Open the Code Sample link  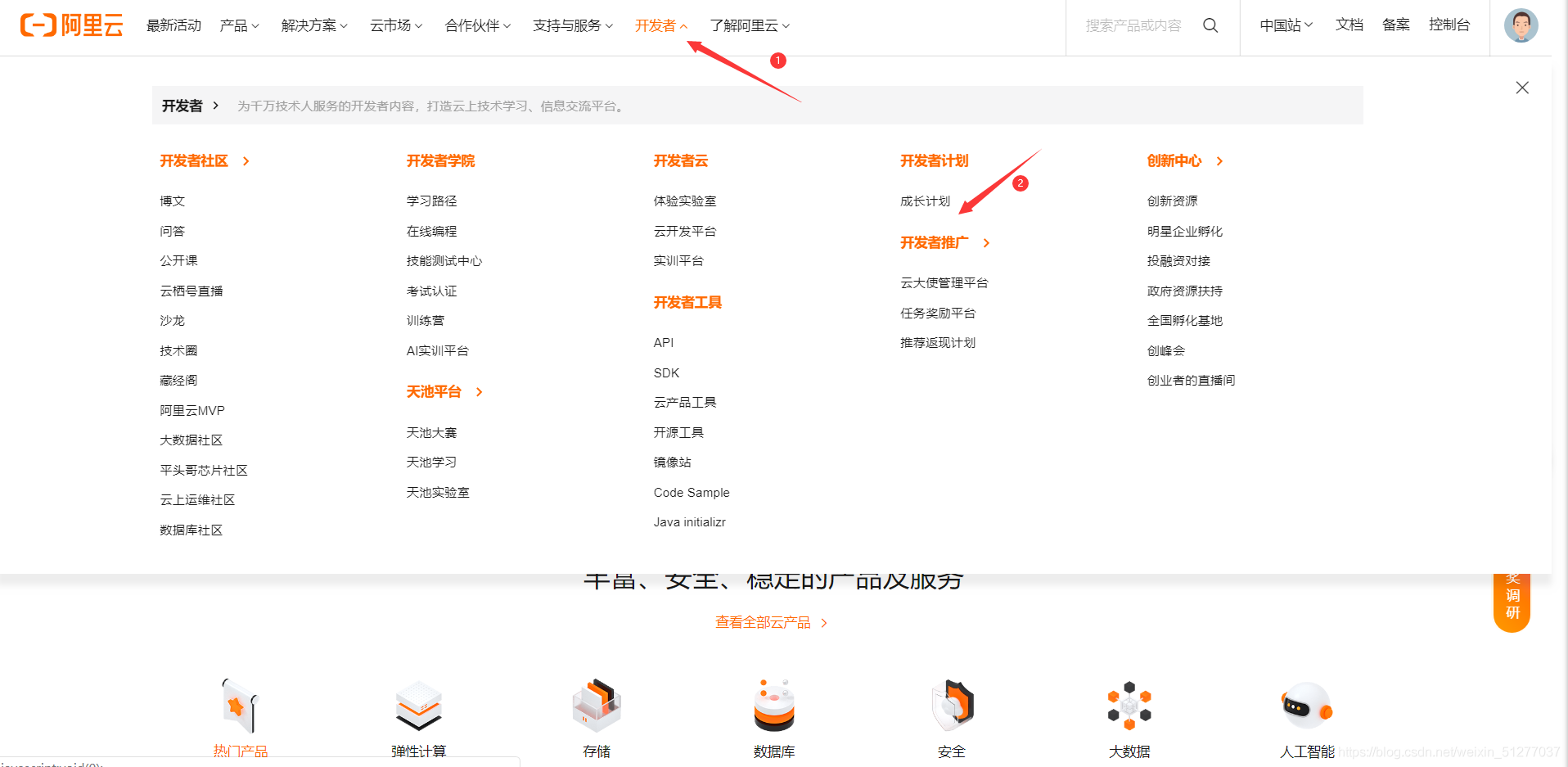pos(692,492)
